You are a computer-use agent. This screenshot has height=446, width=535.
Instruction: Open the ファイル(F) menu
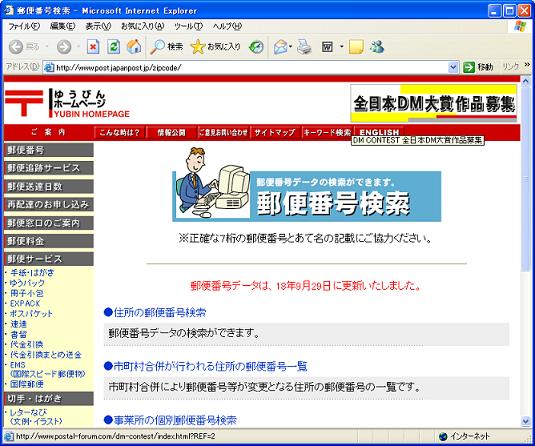click(x=24, y=26)
